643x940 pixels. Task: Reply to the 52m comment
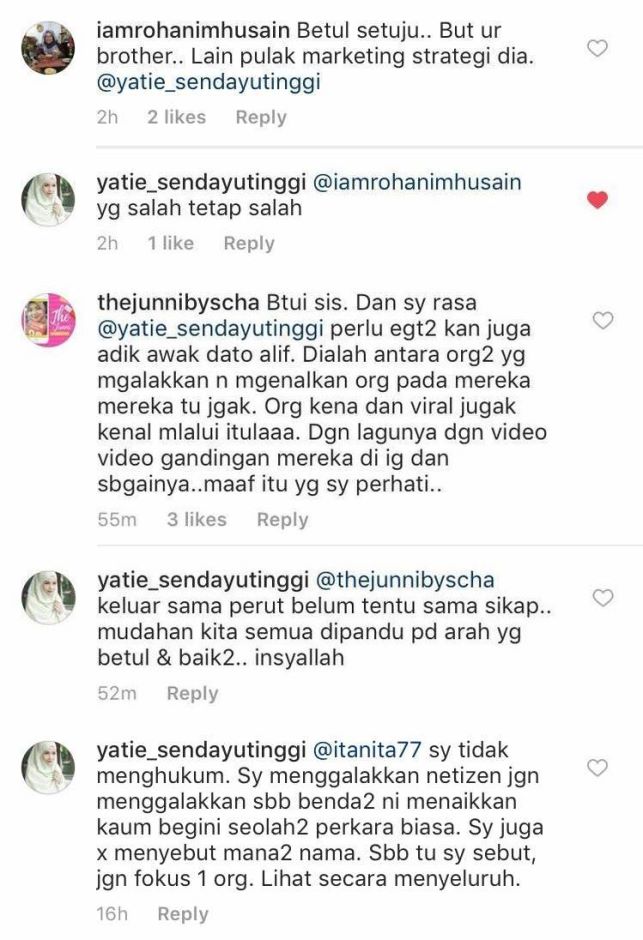click(x=192, y=694)
